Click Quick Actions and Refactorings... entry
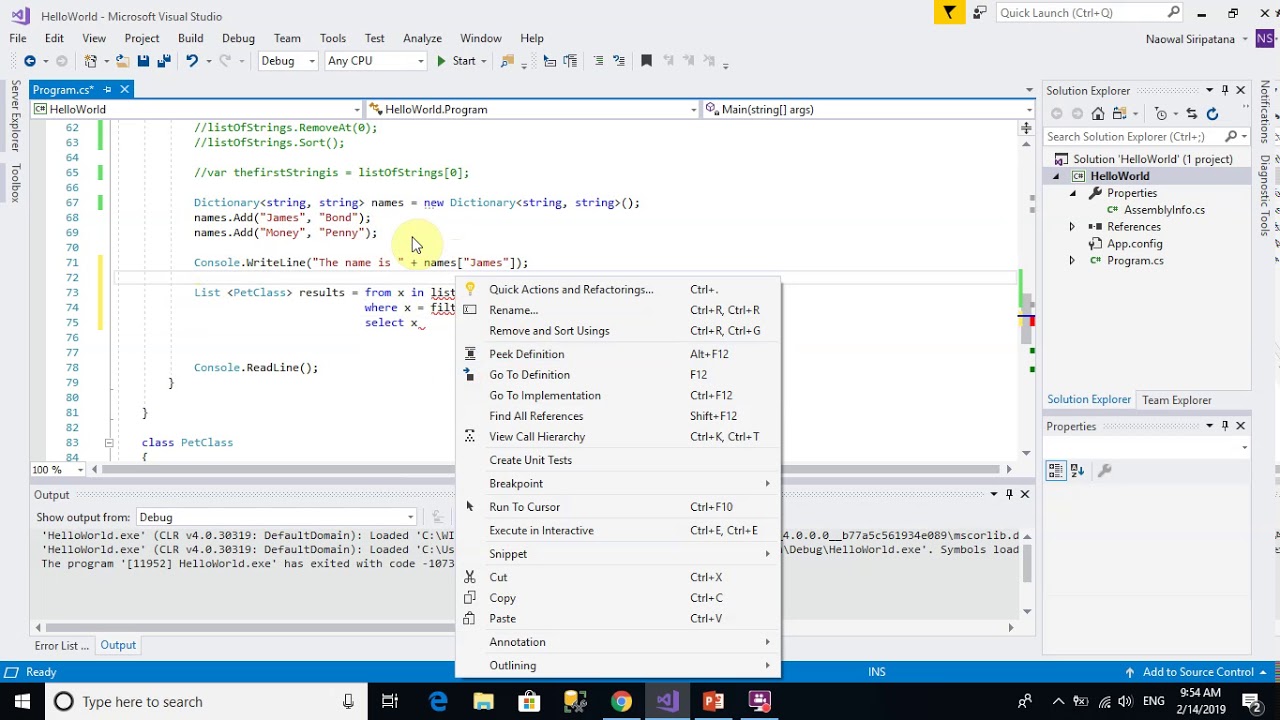This screenshot has height=720, width=1280. pyautogui.click(x=617, y=290)
